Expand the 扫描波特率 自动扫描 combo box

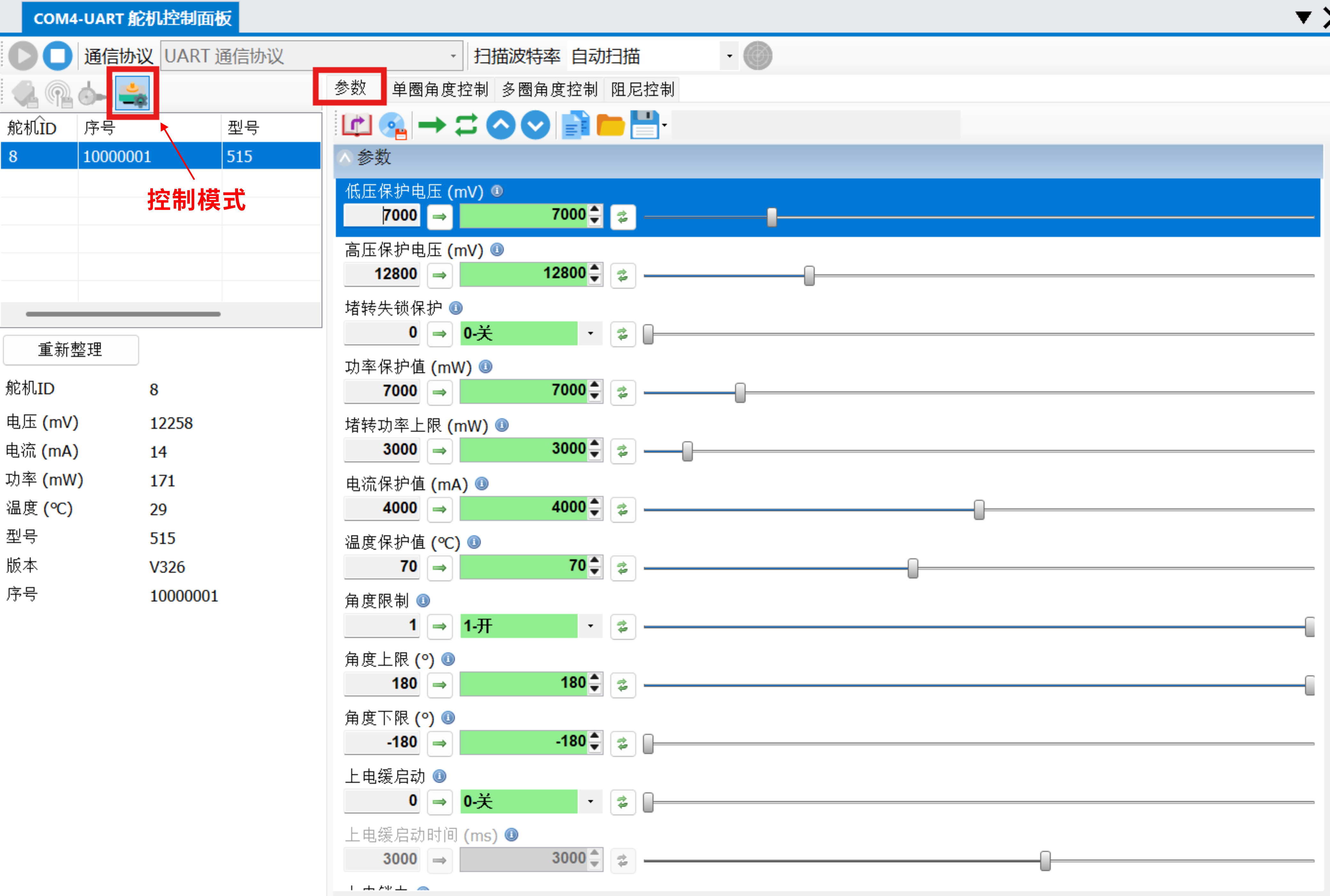pos(729,56)
